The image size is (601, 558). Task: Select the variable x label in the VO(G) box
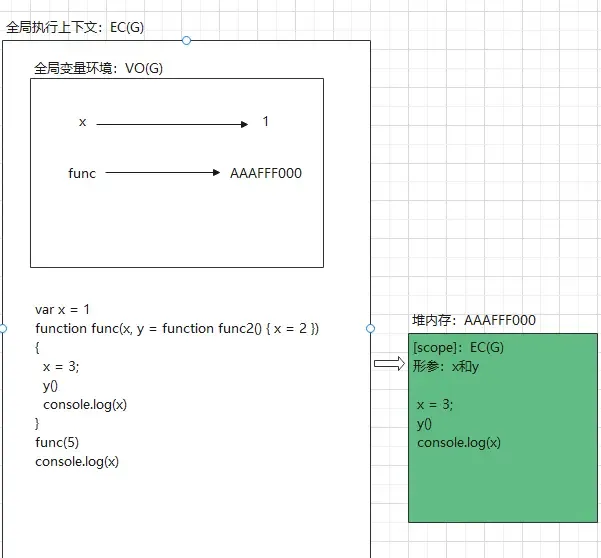(82, 122)
